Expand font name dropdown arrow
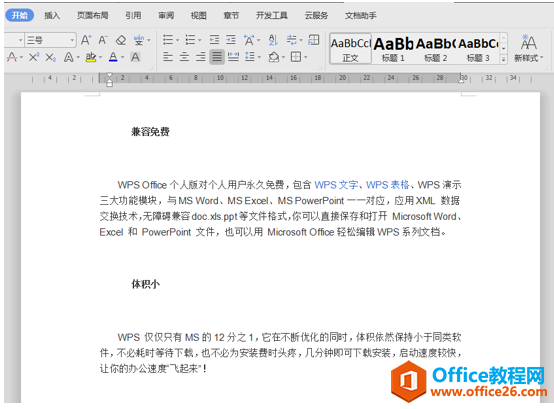 tap(20, 40)
